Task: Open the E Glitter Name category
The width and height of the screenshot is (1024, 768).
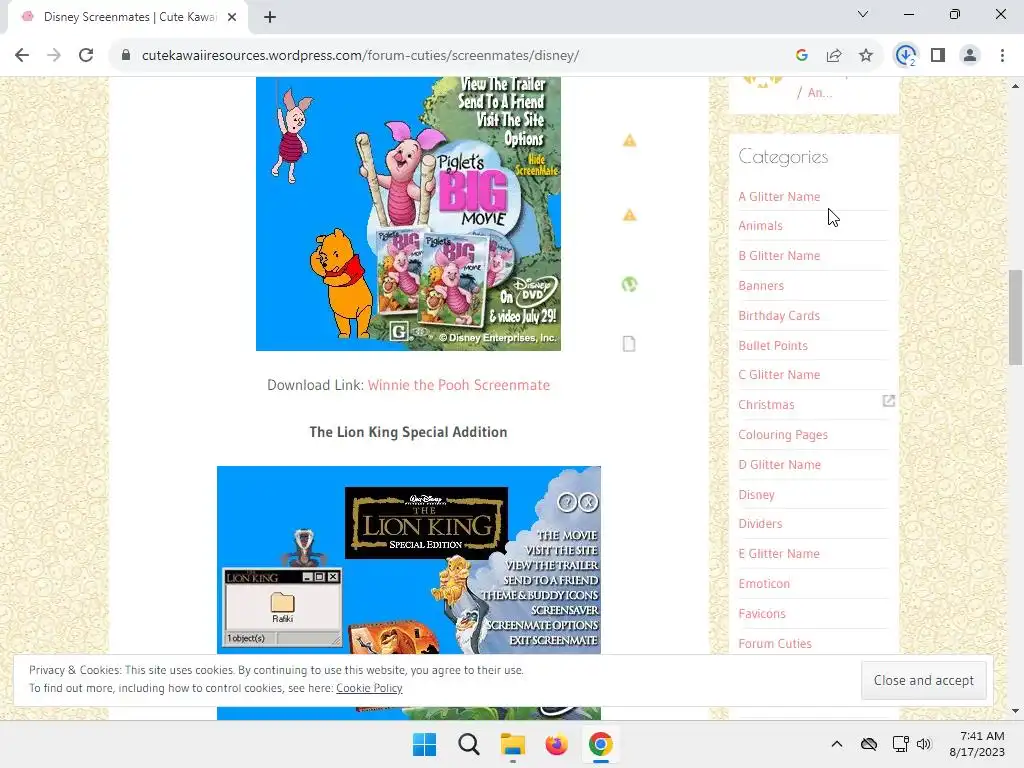Action: 779,553
